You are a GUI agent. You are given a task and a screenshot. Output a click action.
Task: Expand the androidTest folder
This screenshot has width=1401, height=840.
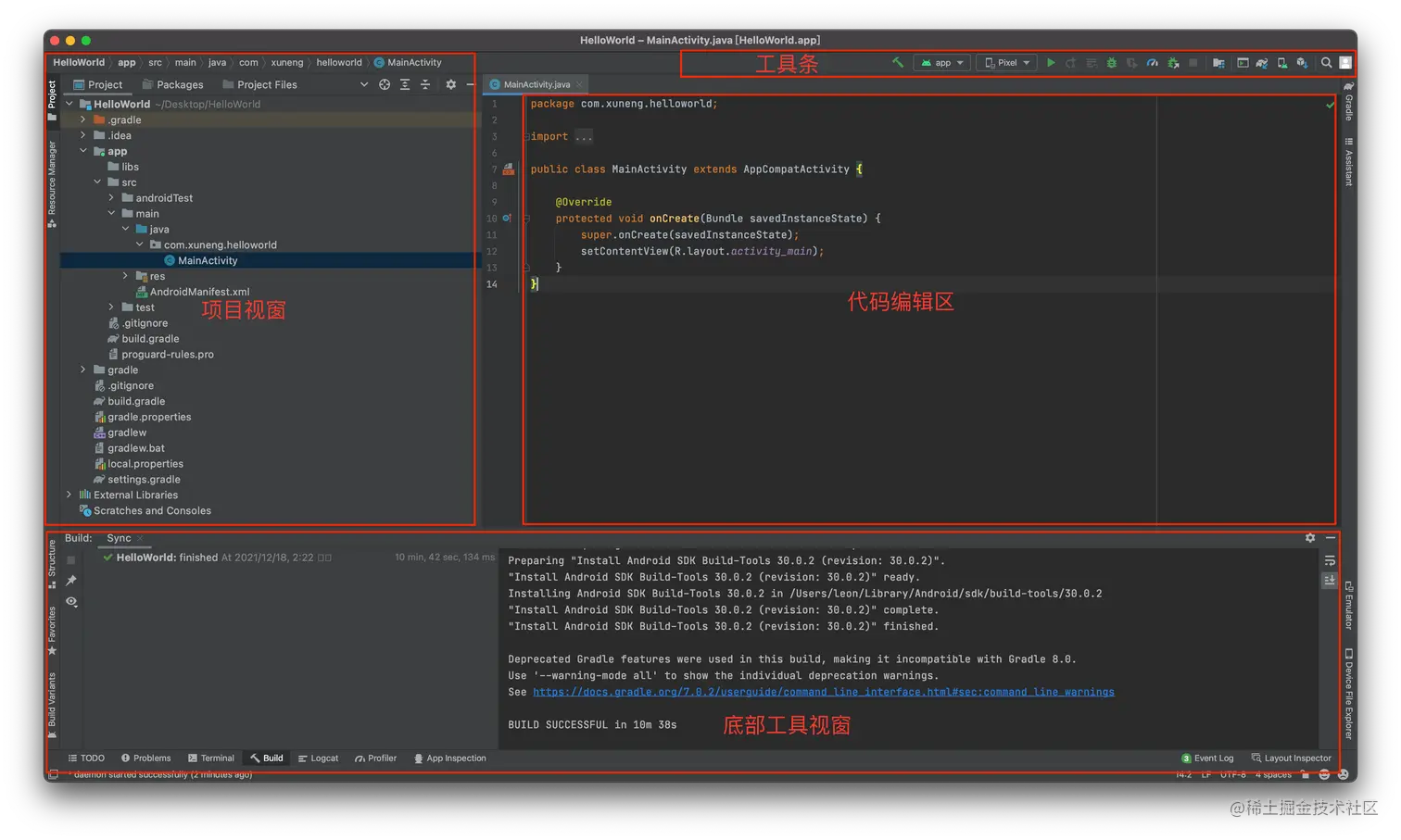point(111,197)
